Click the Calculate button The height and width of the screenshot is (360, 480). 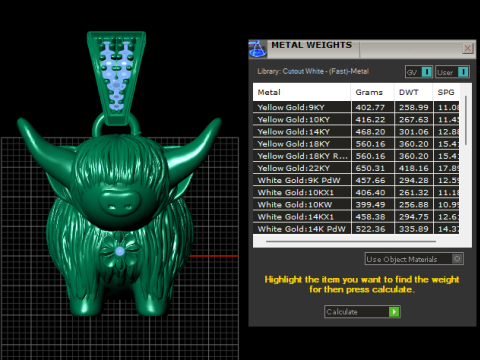click(362, 312)
